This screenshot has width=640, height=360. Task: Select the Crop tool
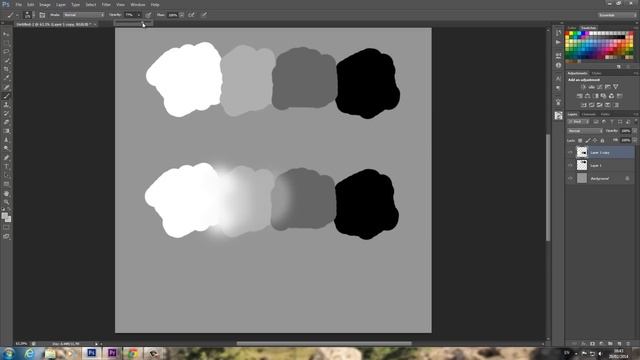pyautogui.click(x=6, y=69)
